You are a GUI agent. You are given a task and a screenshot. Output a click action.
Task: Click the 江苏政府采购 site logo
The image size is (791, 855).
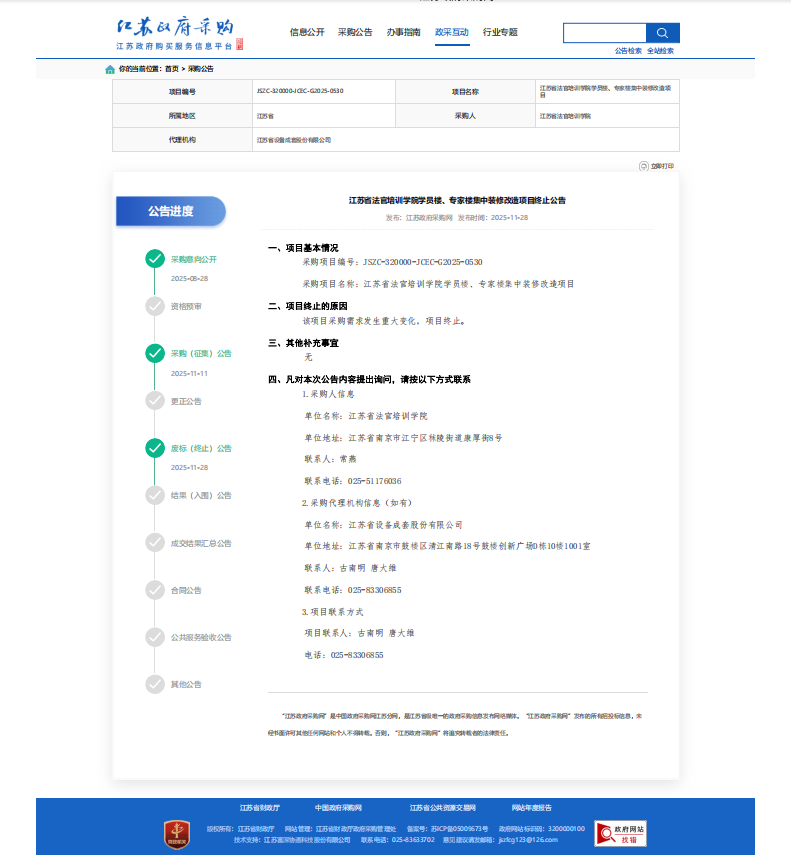tap(175, 33)
